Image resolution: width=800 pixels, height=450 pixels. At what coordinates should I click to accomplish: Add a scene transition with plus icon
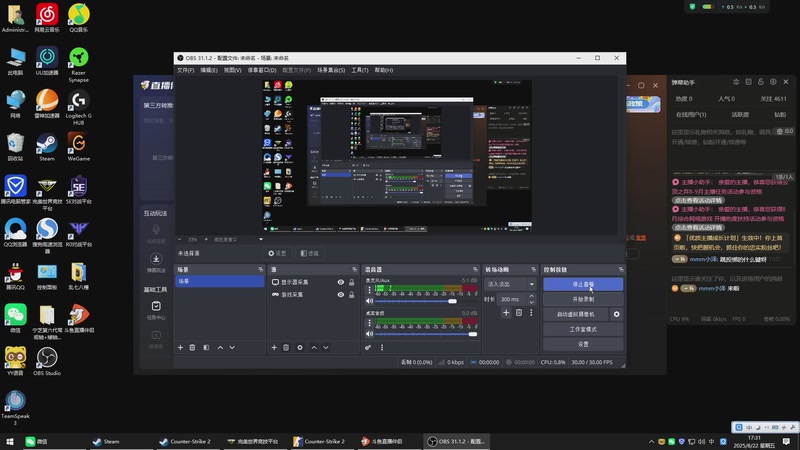506,312
